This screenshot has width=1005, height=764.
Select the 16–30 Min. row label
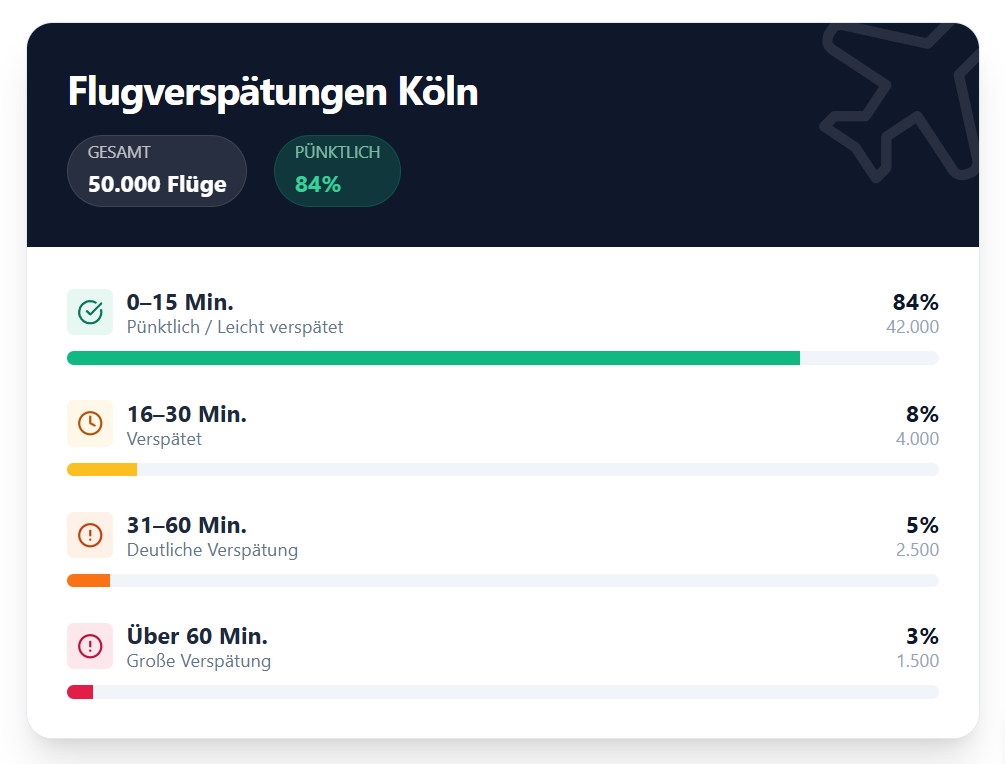pos(187,414)
